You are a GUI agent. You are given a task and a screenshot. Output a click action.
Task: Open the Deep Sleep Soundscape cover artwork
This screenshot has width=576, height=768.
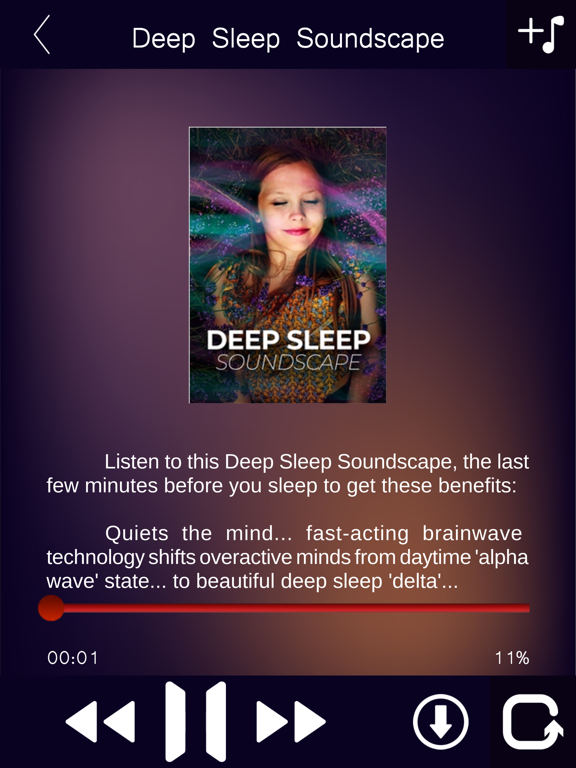(x=288, y=265)
